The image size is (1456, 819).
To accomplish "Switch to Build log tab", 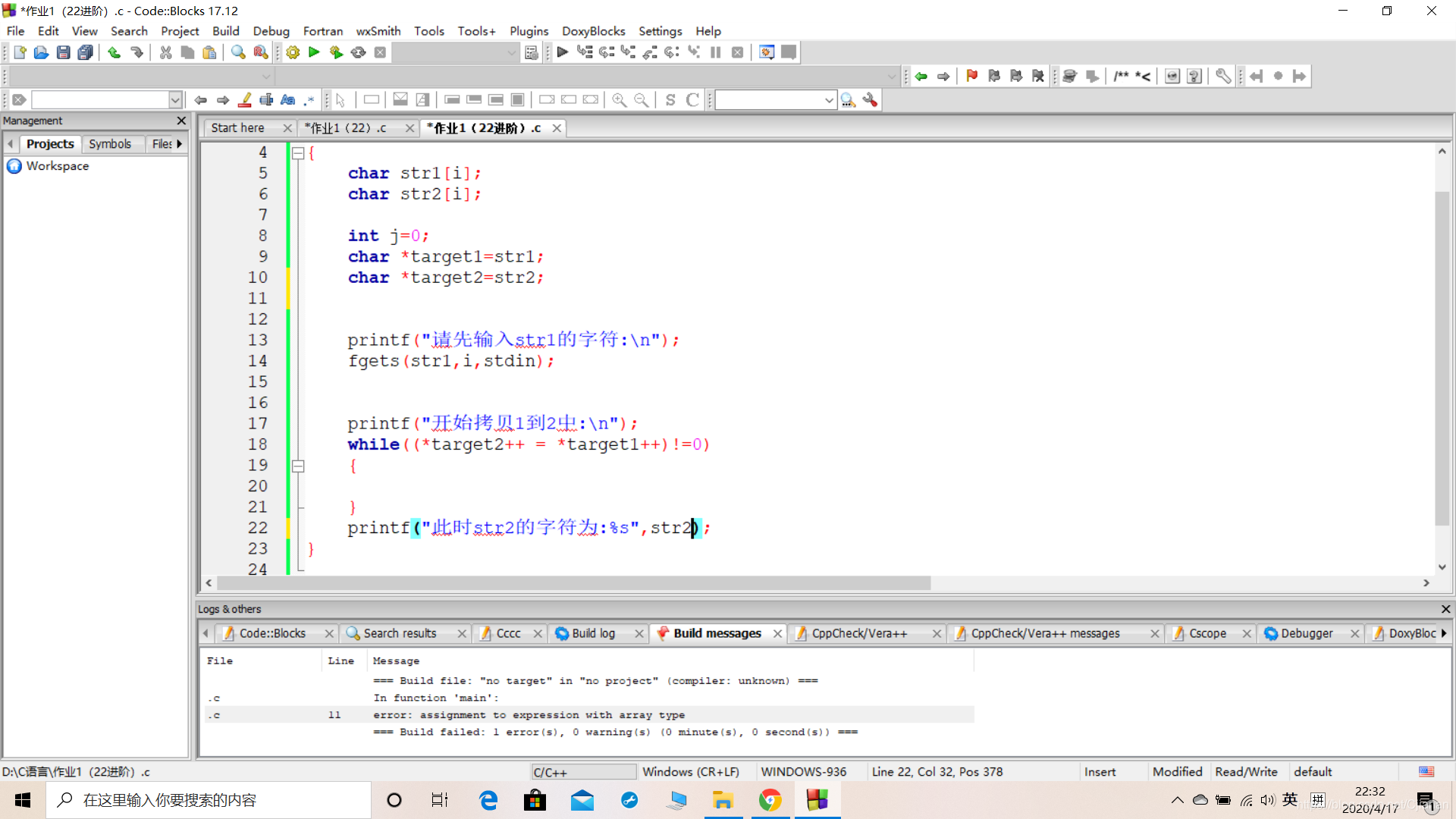I will click(593, 633).
